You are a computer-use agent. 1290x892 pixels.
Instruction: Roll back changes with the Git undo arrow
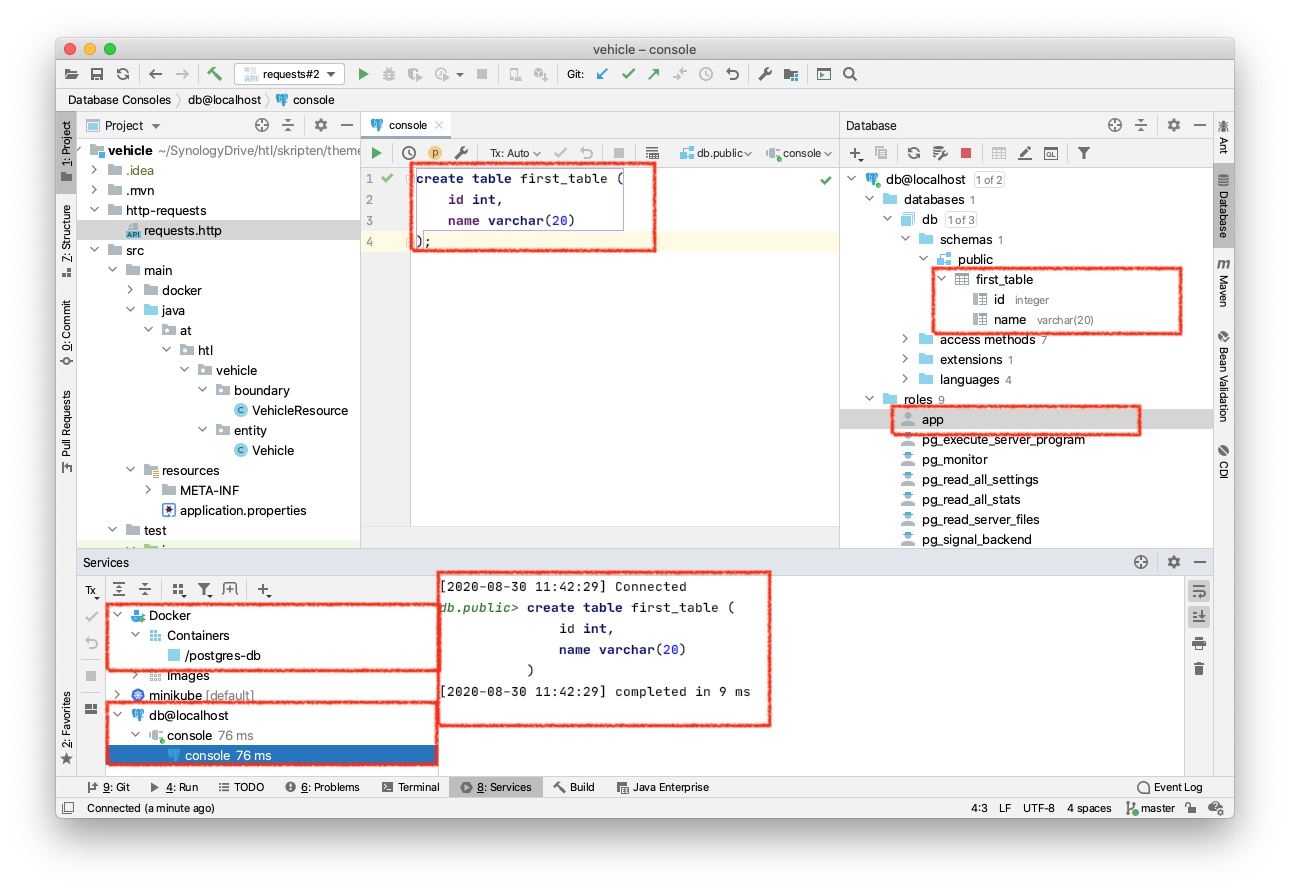click(732, 74)
